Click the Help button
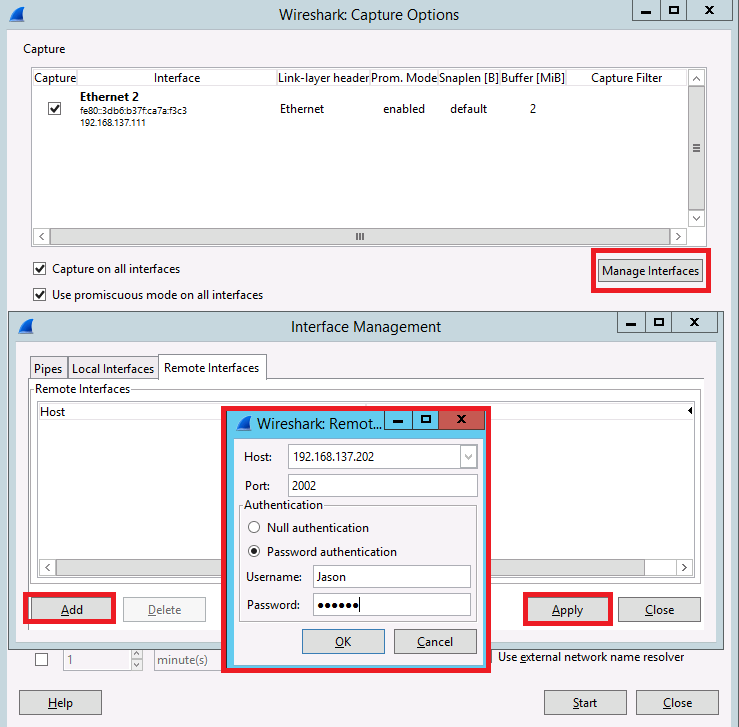The height and width of the screenshot is (727, 739). [x=60, y=702]
